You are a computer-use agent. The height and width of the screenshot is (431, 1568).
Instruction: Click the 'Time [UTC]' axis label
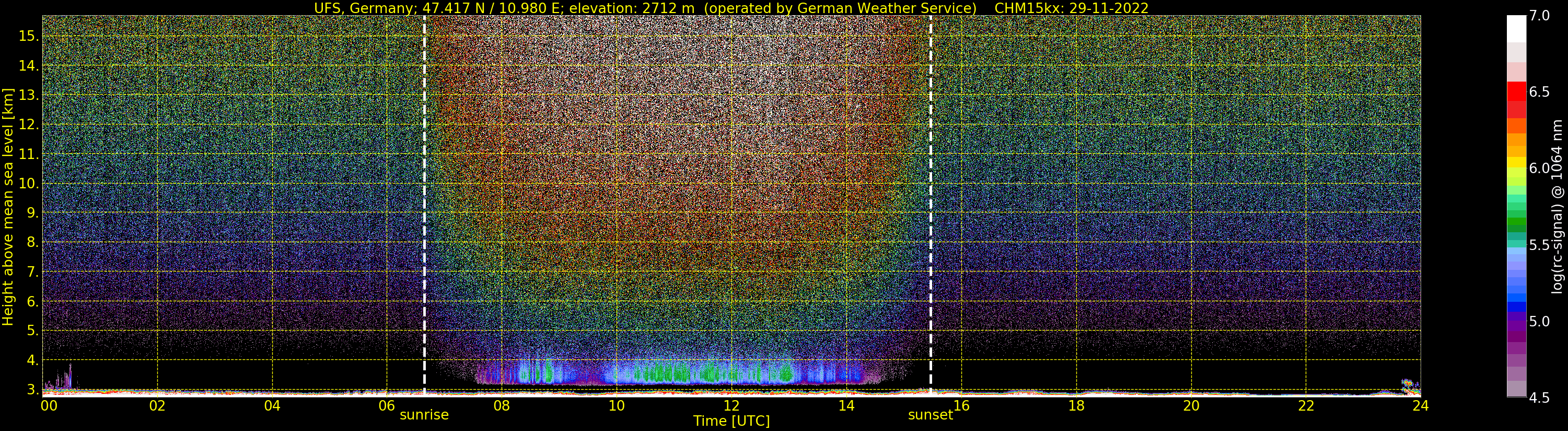pos(731,421)
